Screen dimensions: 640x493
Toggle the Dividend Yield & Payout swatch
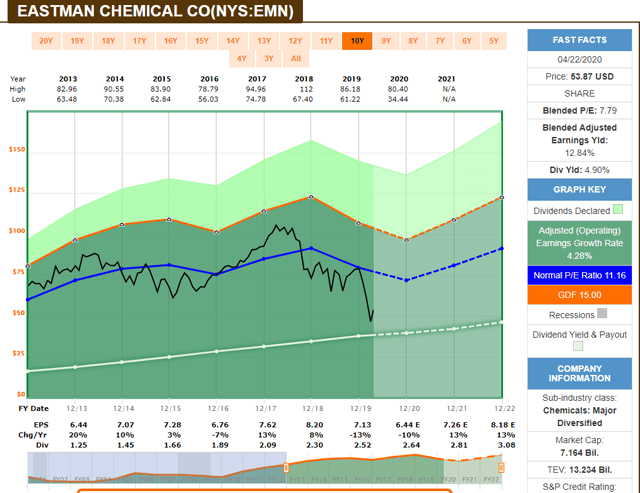[579, 347]
